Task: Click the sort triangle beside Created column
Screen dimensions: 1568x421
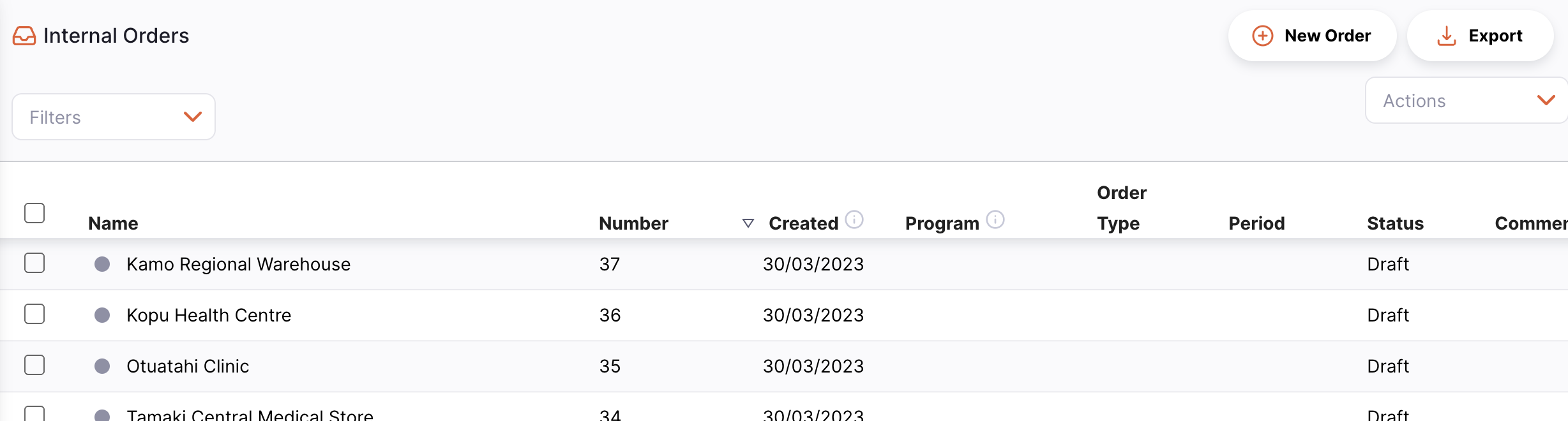Action: click(x=748, y=223)
